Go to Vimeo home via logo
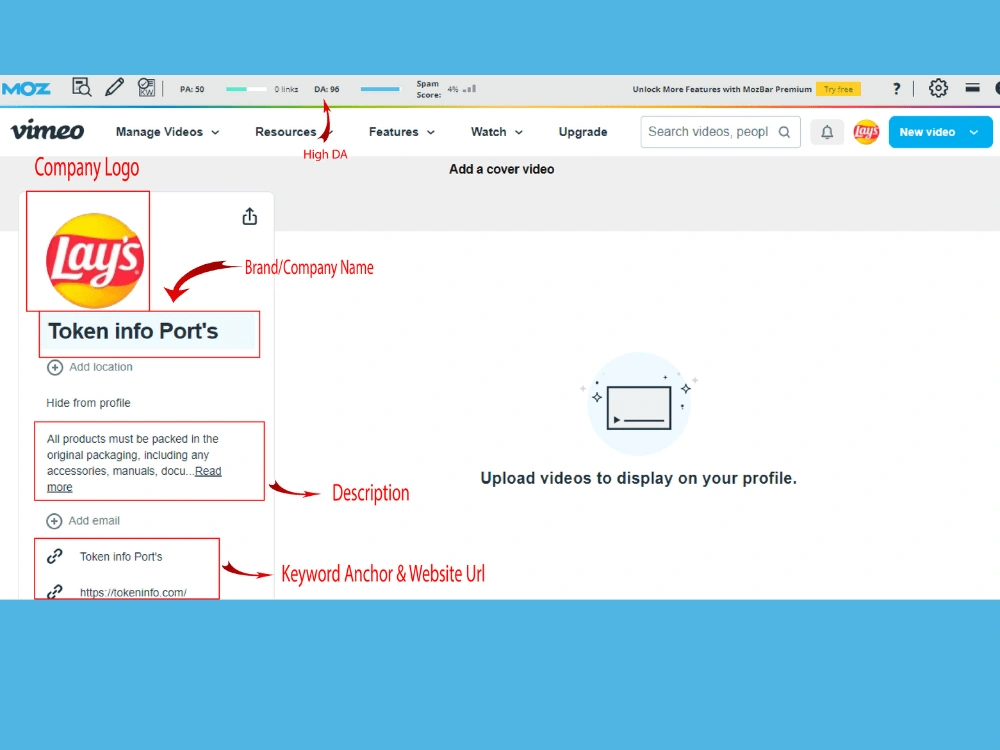This screenshot has width=1000, height=750. (x=47, y=131)
